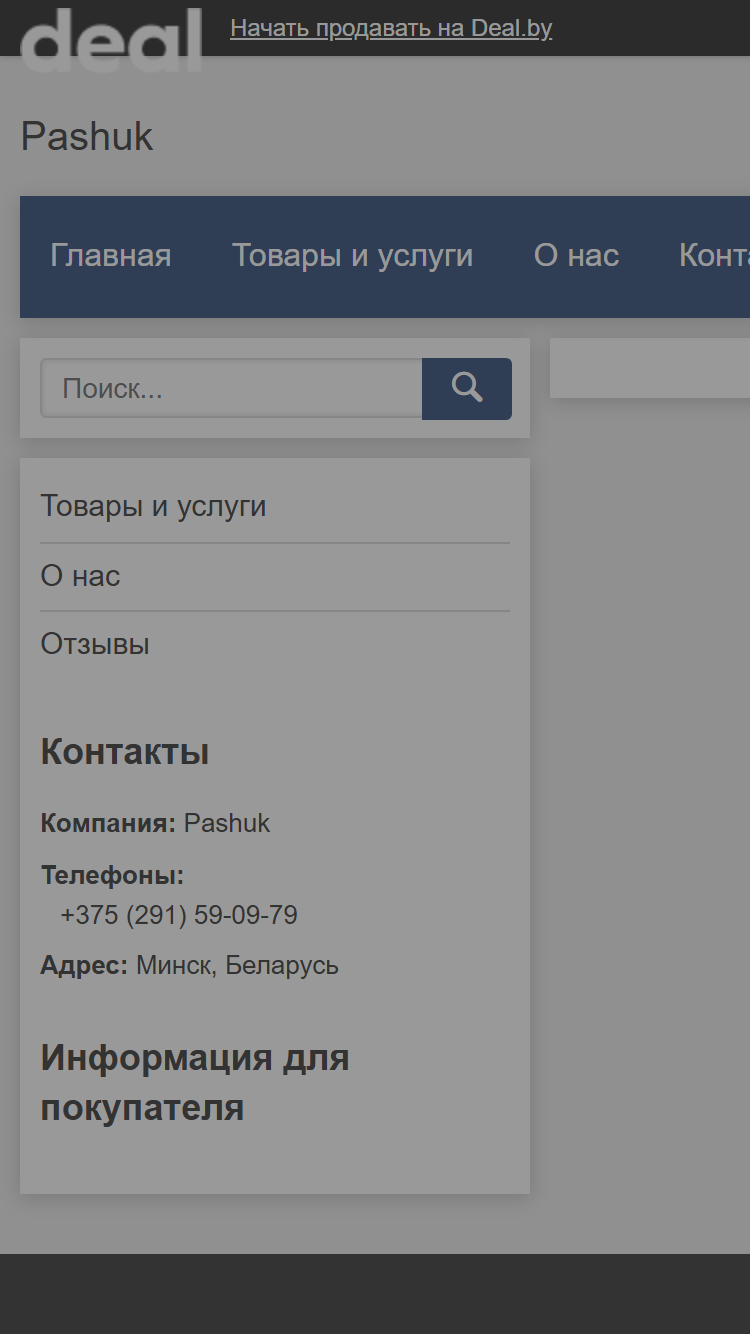The width and height of the screenshot is (750, 1334).
Task: Click the address Минск, Беларусь
Action: (x=237, y=966)
